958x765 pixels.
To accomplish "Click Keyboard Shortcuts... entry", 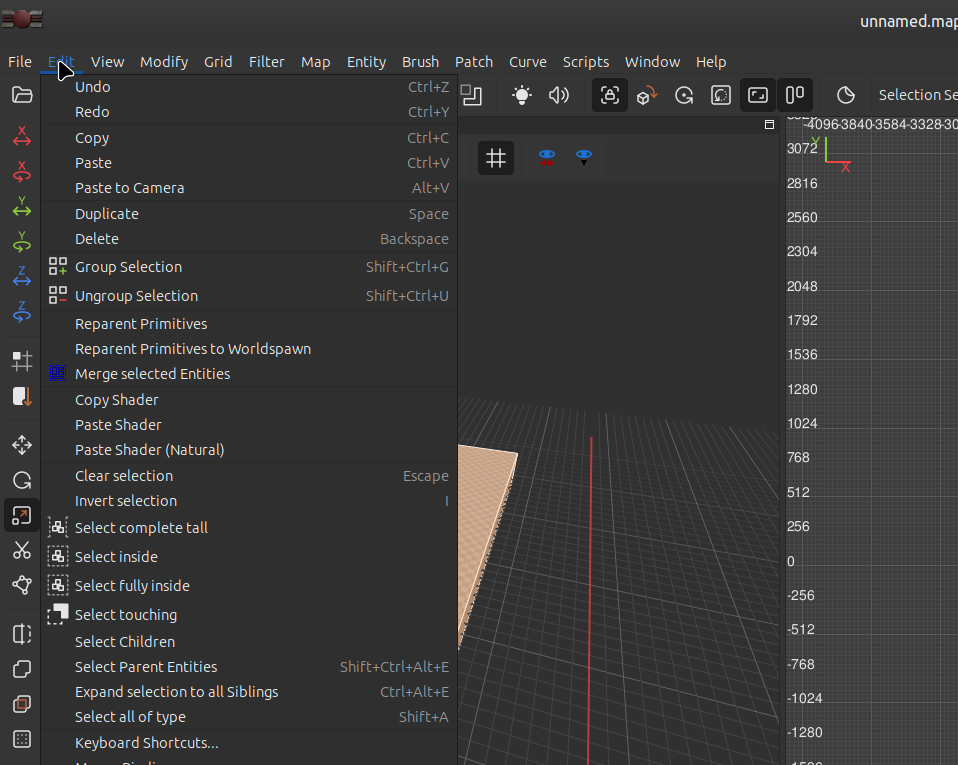I will tap(146, 743).
